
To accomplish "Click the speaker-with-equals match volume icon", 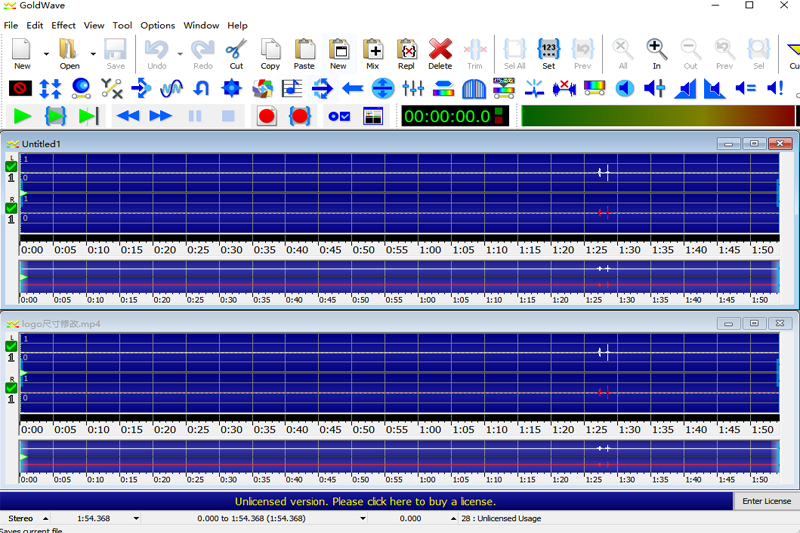I will (x=745, y=88).
